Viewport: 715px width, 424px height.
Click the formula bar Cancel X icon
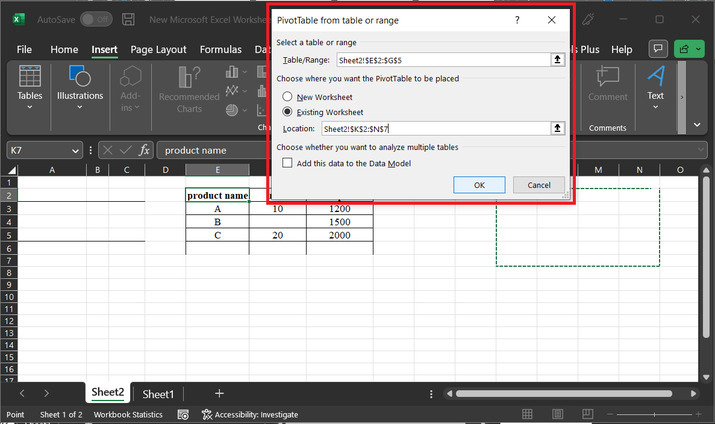click(108, 150)
